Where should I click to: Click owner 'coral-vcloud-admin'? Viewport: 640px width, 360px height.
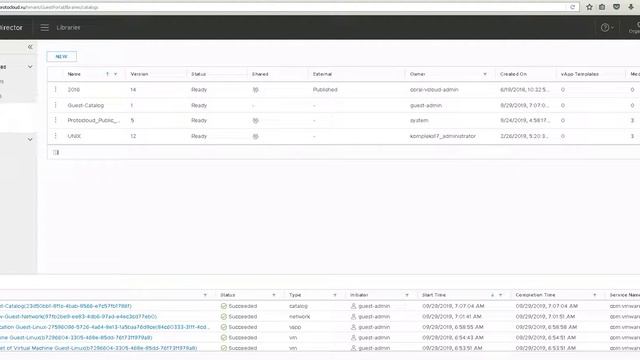(x=434, y=89)
